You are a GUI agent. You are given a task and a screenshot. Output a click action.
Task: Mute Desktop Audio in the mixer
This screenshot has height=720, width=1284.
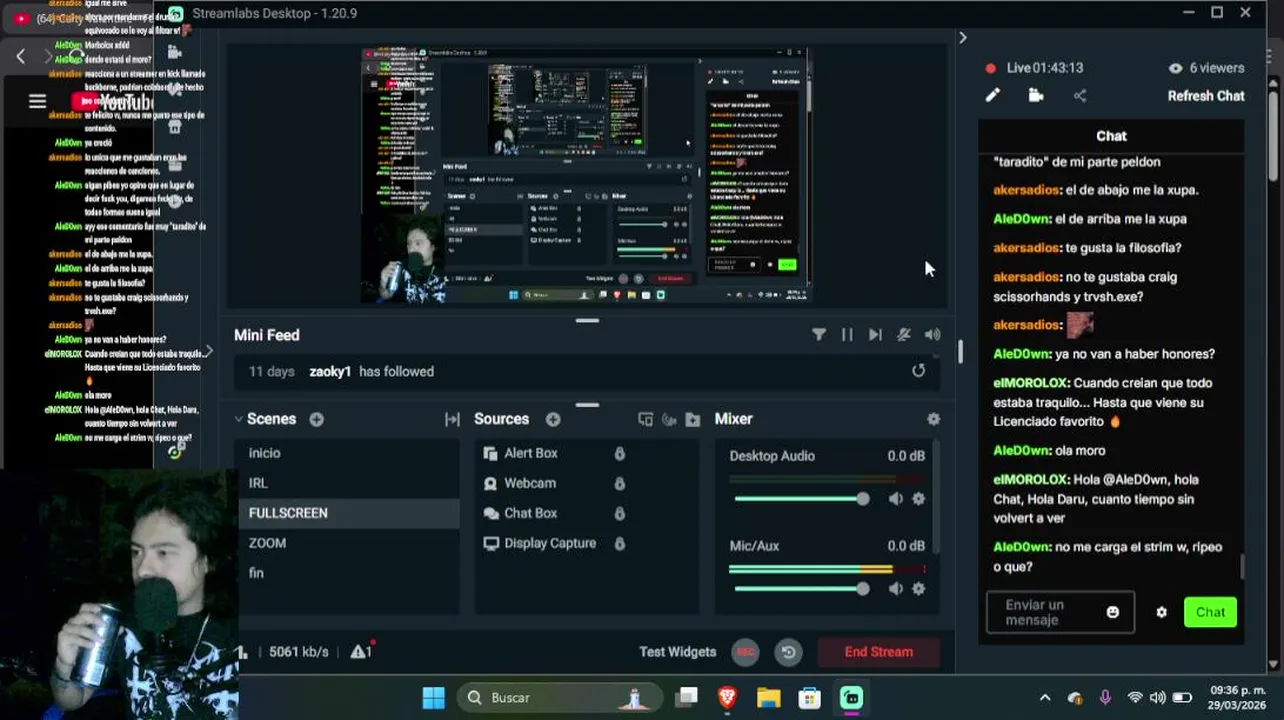tap(896, 499)
